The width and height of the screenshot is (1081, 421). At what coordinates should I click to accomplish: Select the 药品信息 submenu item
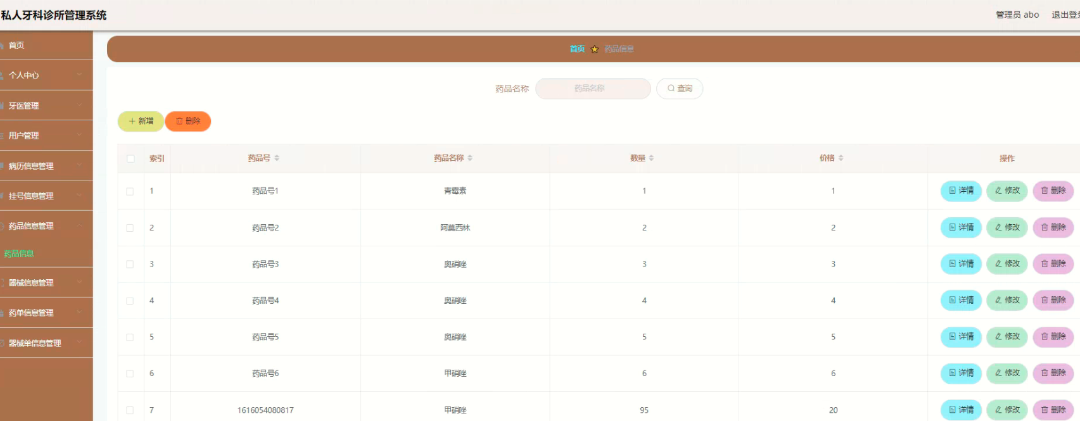click(46, 254)
